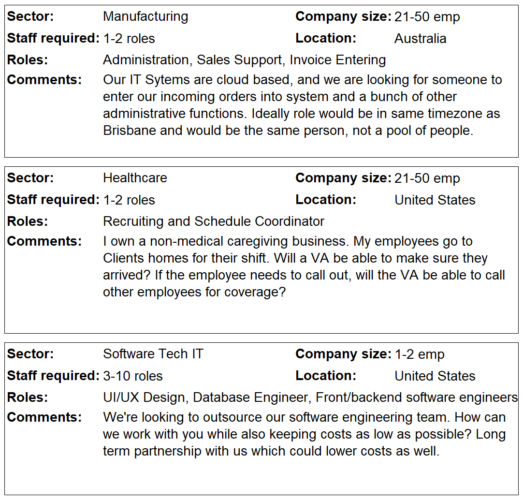Click the Software Tech IT sector value

click(x=153, y=354)
